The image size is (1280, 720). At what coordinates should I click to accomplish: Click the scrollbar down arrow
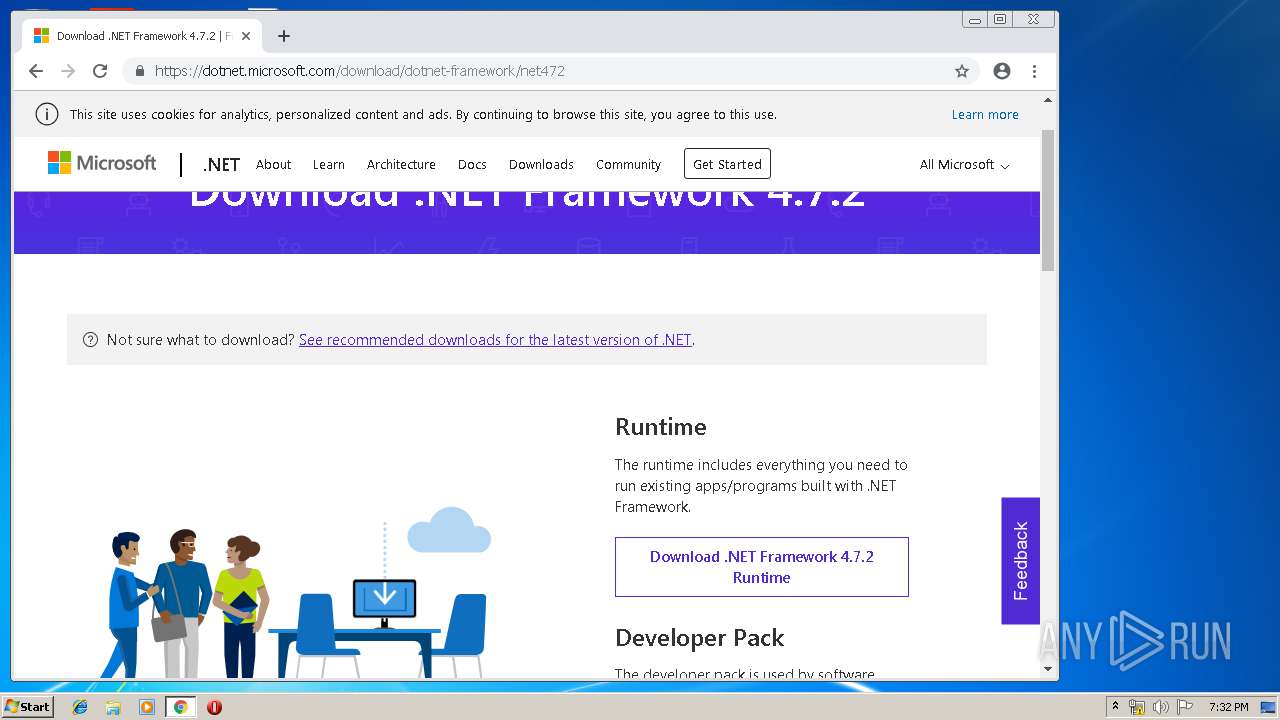pos(1048,669)
